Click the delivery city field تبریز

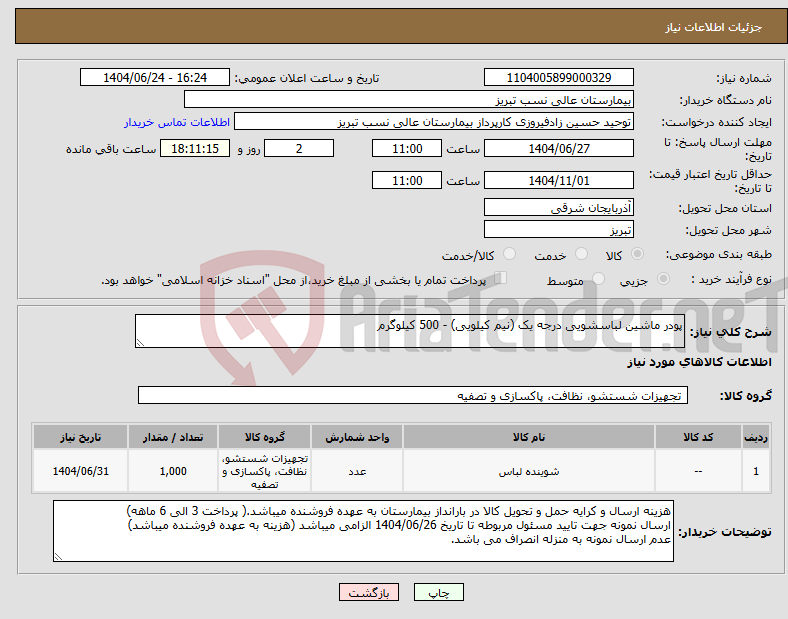pyautogui.click(x=559, y=230)
